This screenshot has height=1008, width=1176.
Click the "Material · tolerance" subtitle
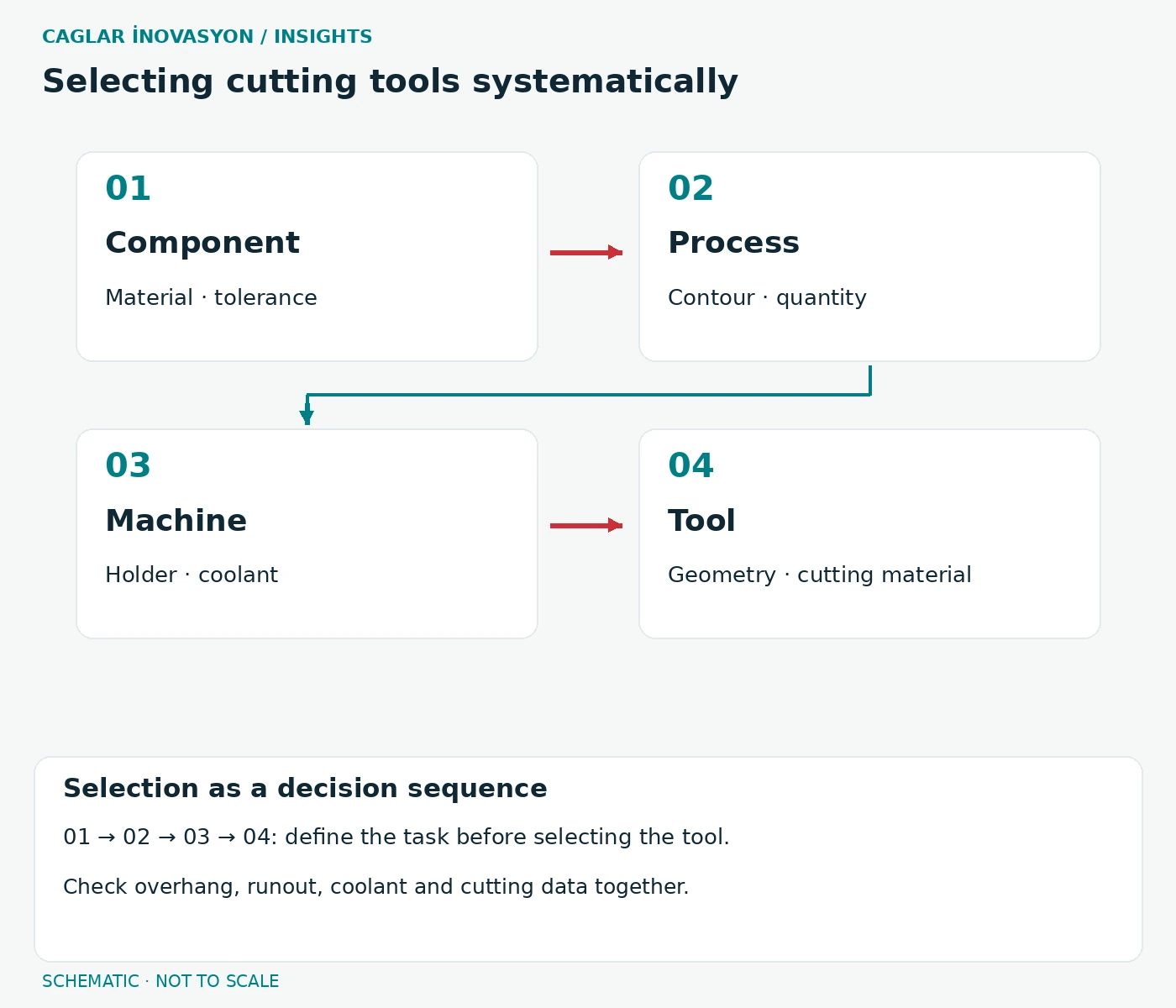click(x=212, y=297)
